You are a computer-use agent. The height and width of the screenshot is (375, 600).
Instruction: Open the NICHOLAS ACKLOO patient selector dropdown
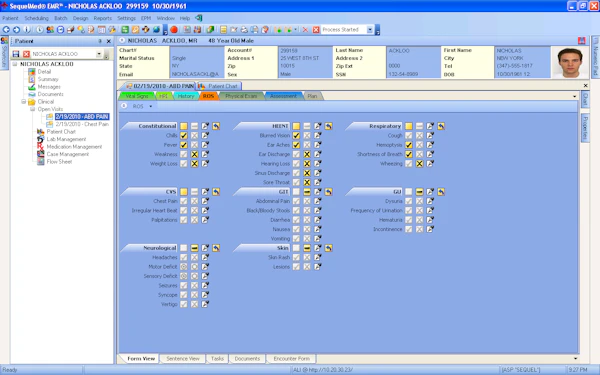[99, 54]
